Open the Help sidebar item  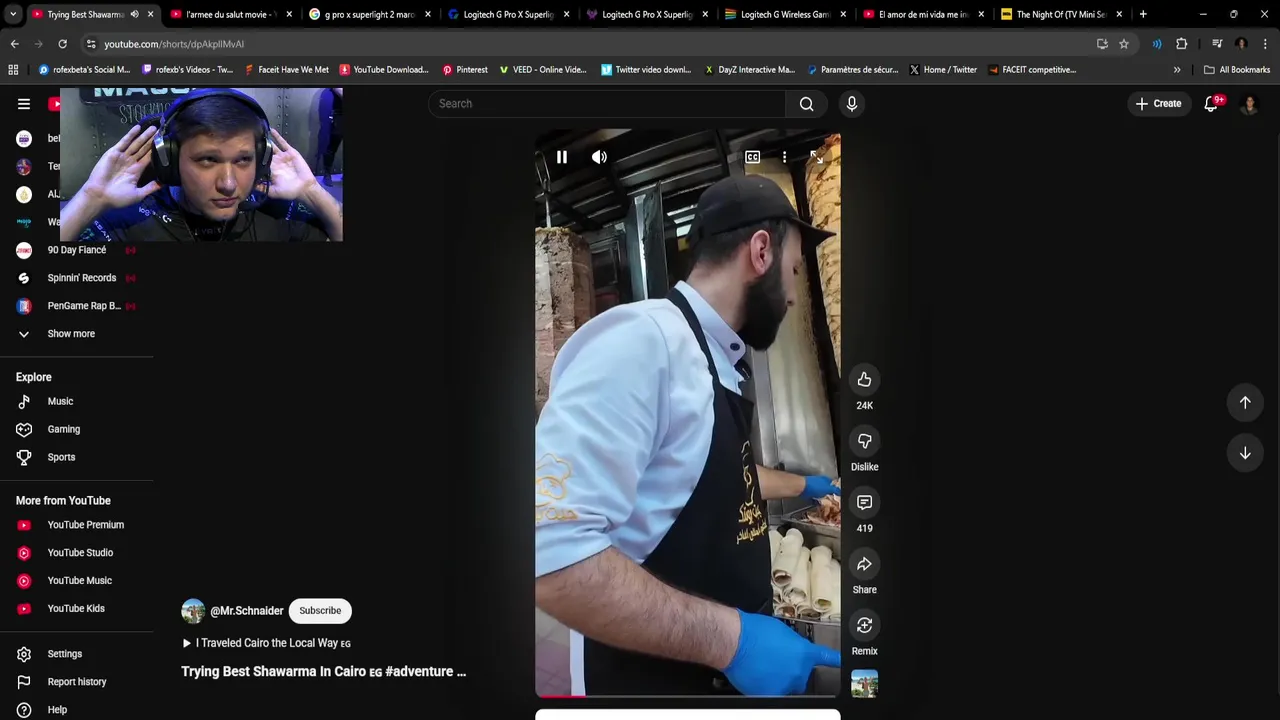click(x=77, y=710)
